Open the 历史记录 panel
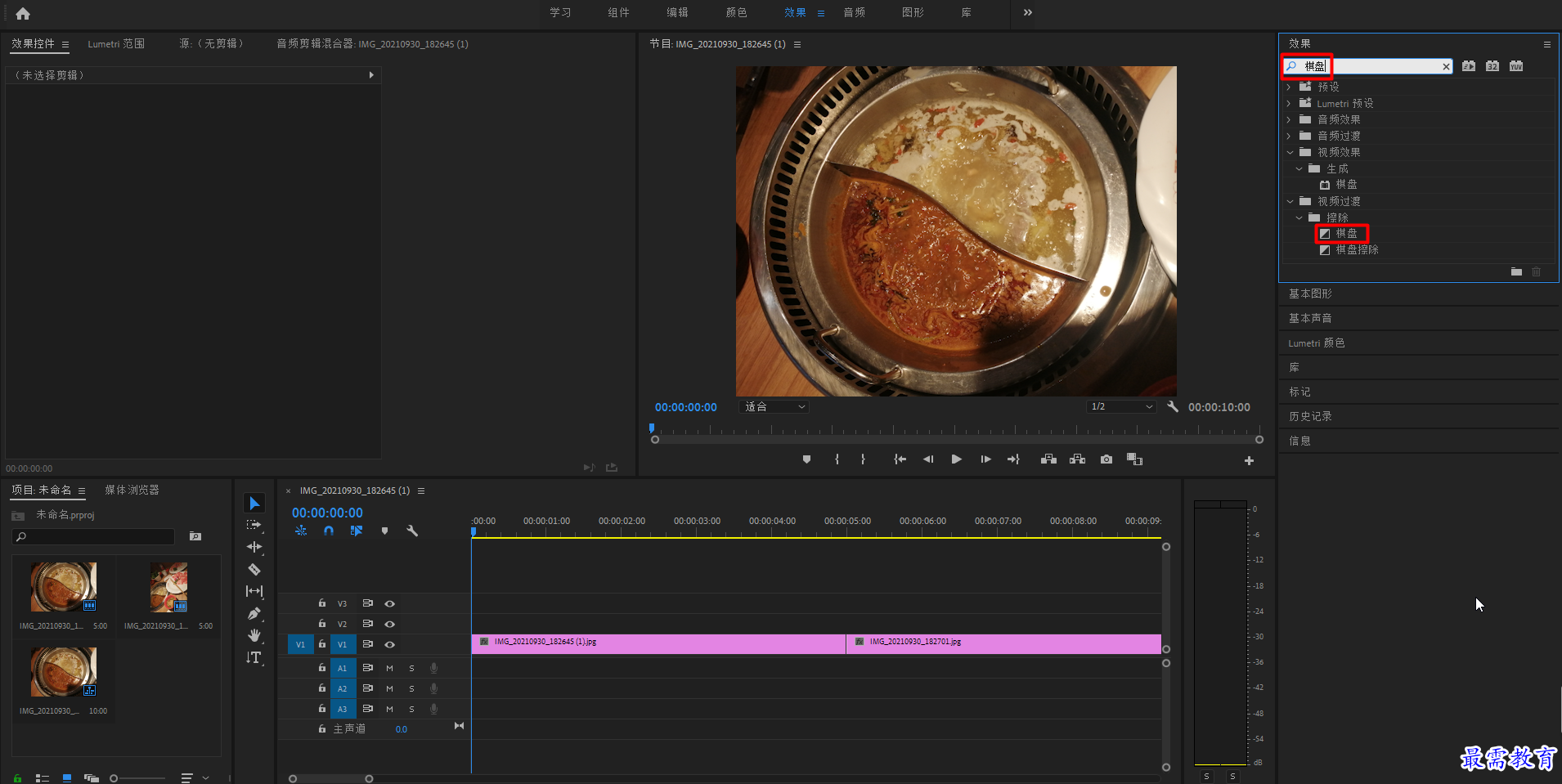1562x784 pixels. [x=1310, y=416]
